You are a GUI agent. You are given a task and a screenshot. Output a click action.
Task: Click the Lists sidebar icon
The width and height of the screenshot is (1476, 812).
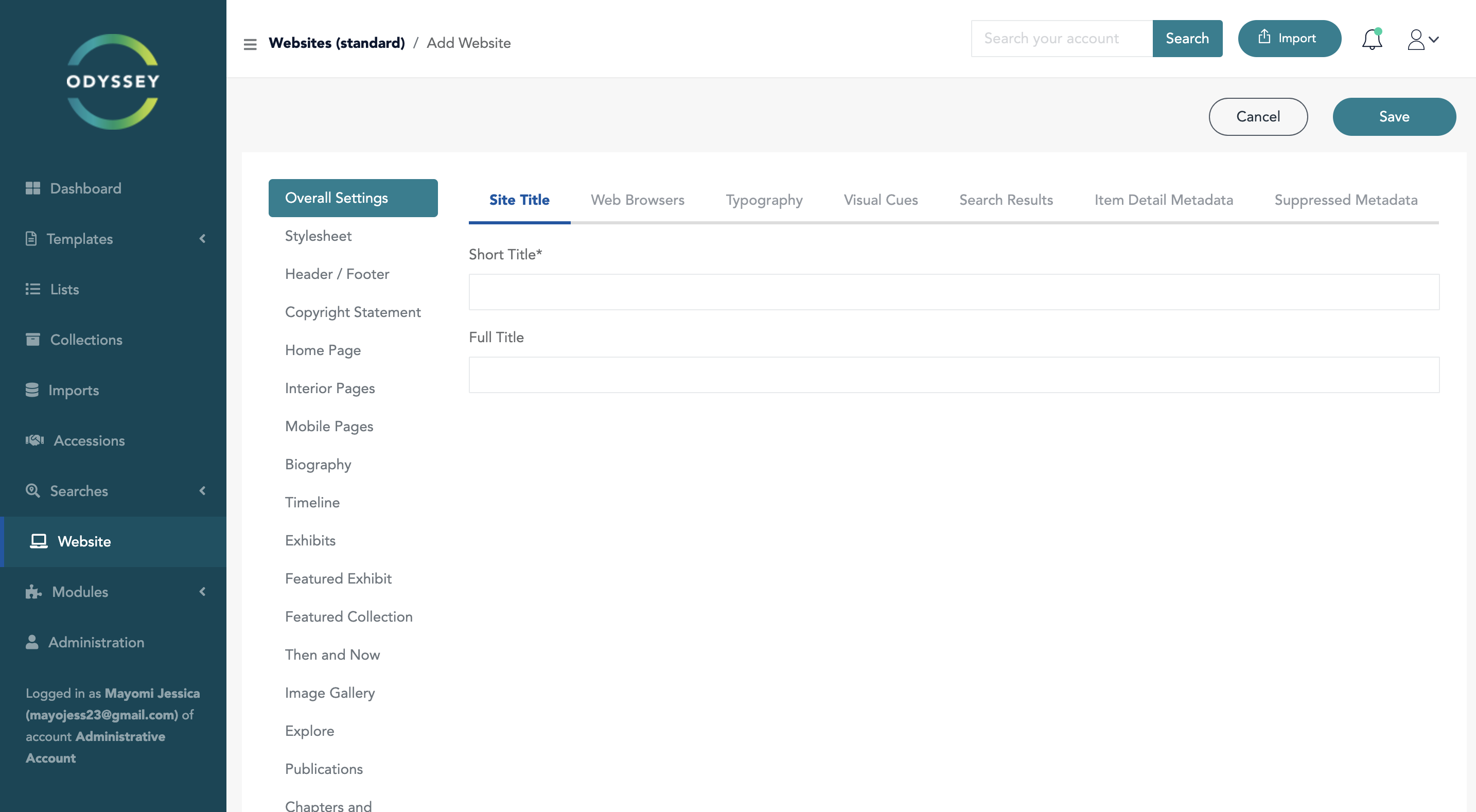pos(32,289)
